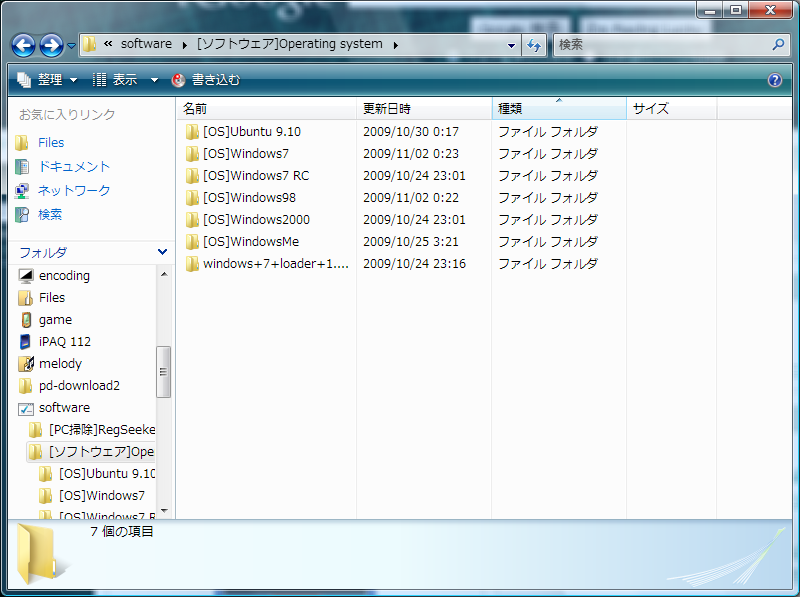Click the magnifying glass search icon
This screenshot has width=800, height=597.
pyautogui.click(x=778, y=45)
